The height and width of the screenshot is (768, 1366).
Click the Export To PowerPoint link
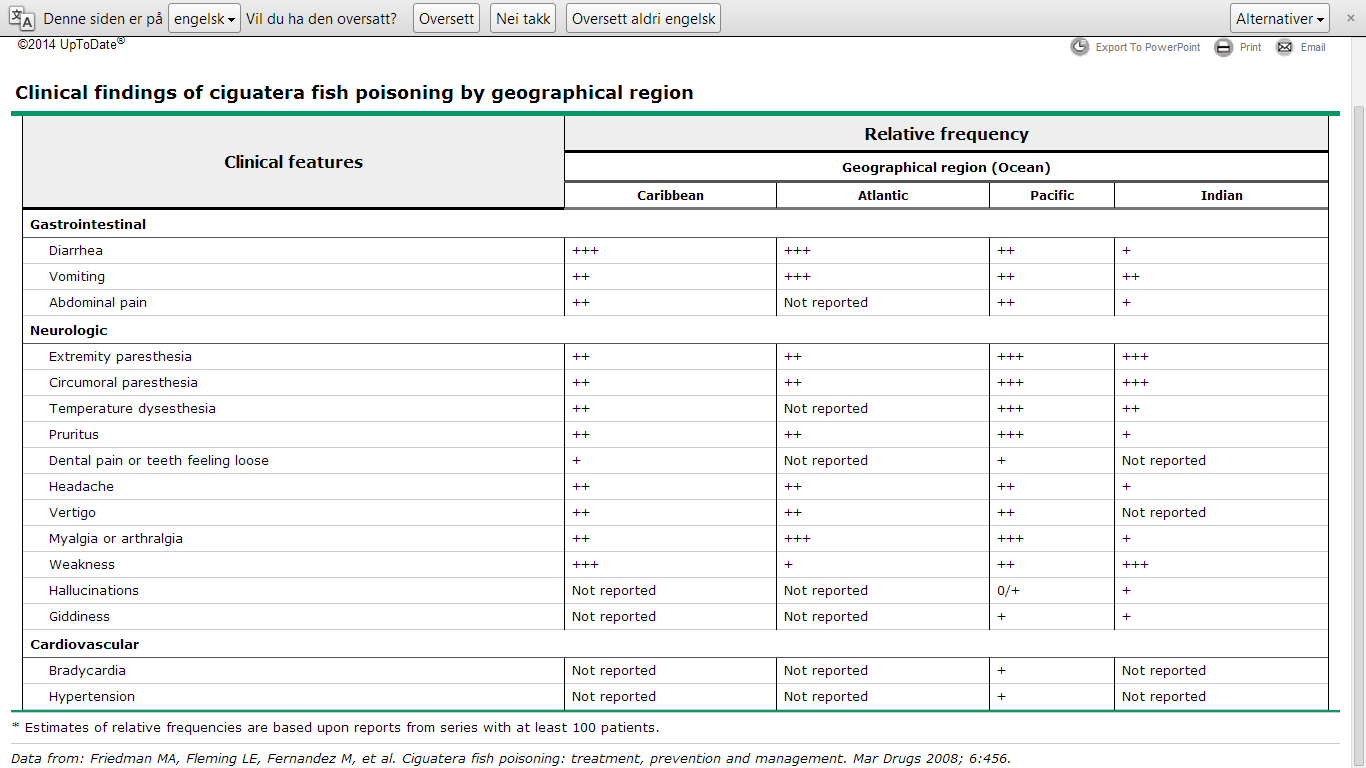click(x=1148, y=47)
